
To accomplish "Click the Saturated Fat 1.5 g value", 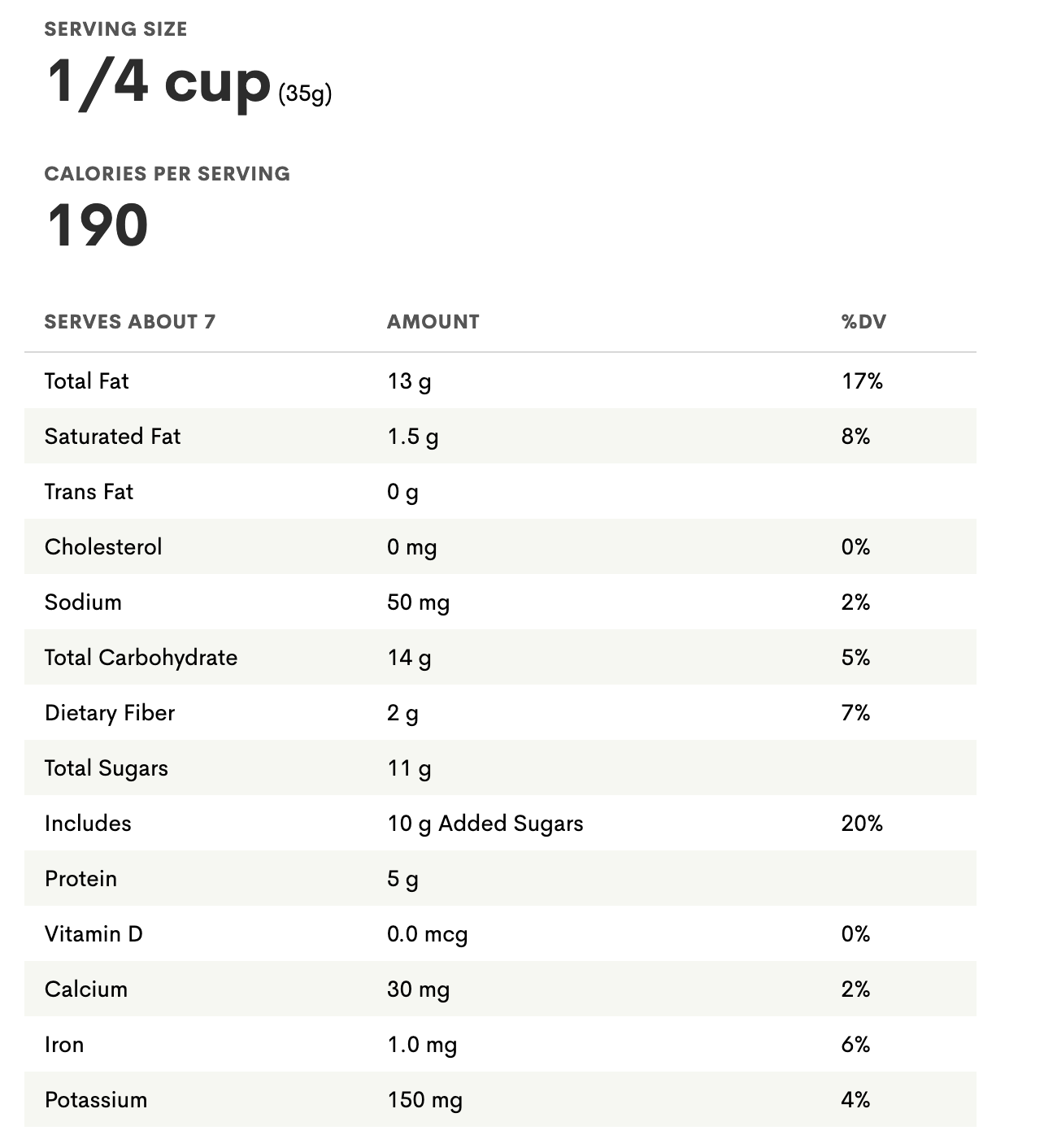I will [x=412, y=437].
